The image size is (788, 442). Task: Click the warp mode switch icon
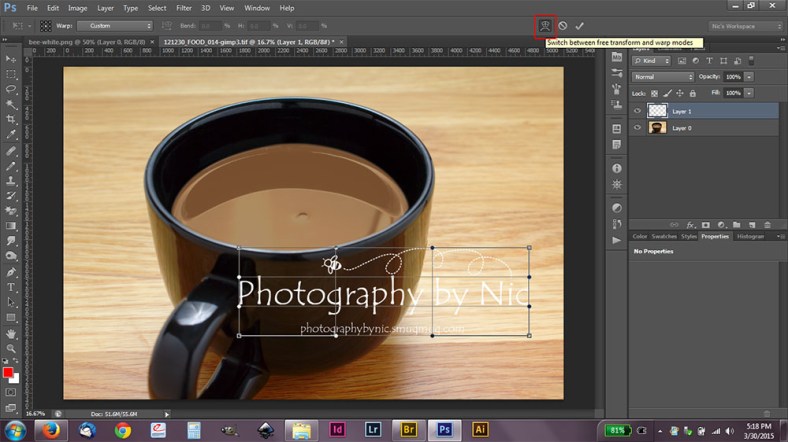pos(545,25)
